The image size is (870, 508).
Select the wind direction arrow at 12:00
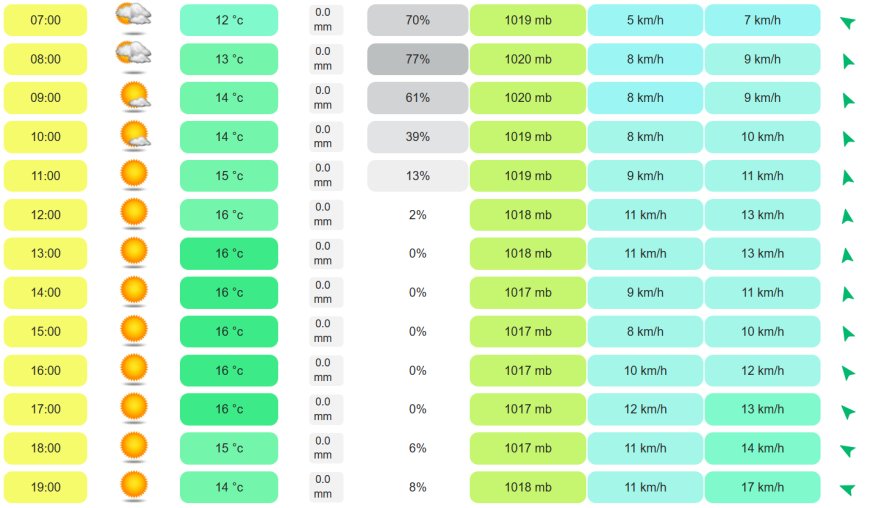click(847, 216)
